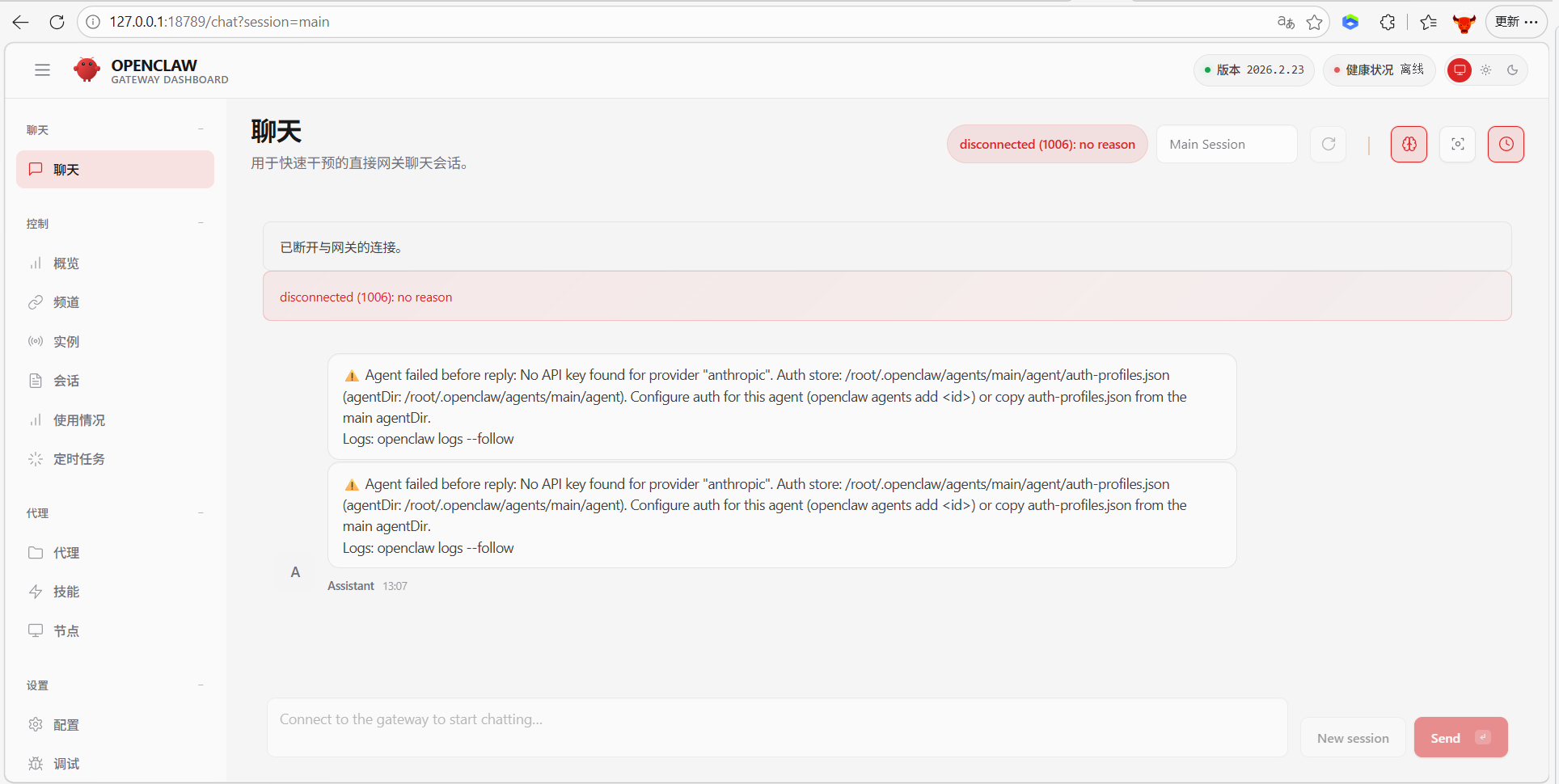1559x784 pixels.
Task: Collapse the 代理 sidebar section
Action: point(201,512)
